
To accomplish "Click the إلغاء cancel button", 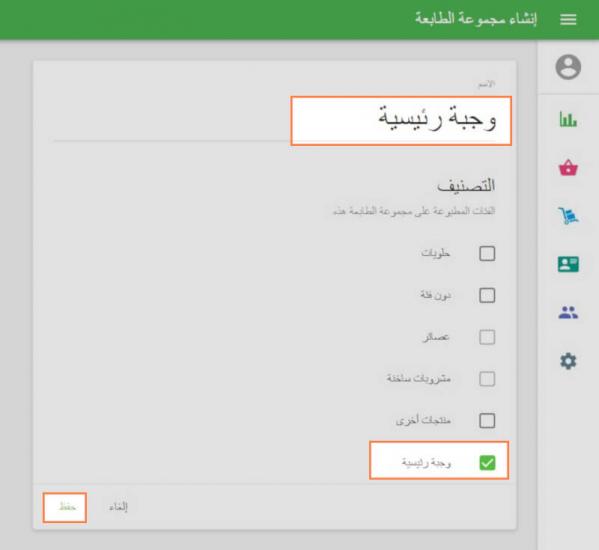I will pos(118,507).
